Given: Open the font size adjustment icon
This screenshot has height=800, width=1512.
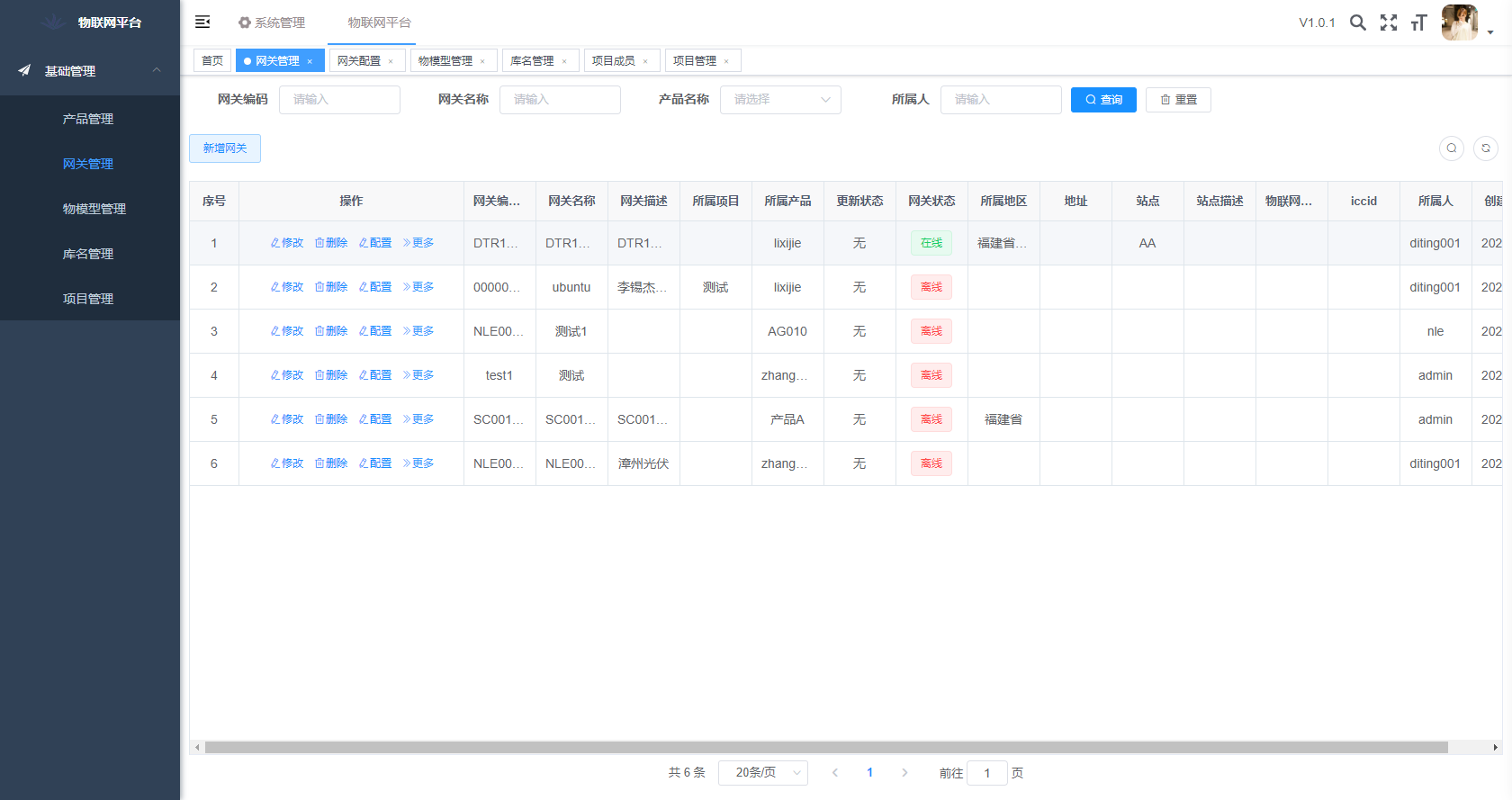Looking at the screenshot, I should [1419, 22].
